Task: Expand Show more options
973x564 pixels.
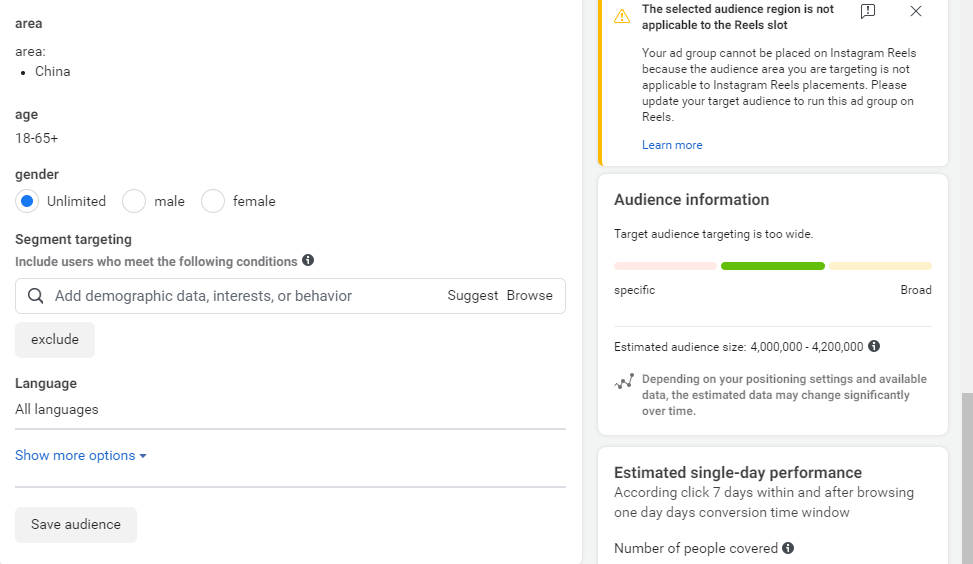Action: [x=75, y=455]
